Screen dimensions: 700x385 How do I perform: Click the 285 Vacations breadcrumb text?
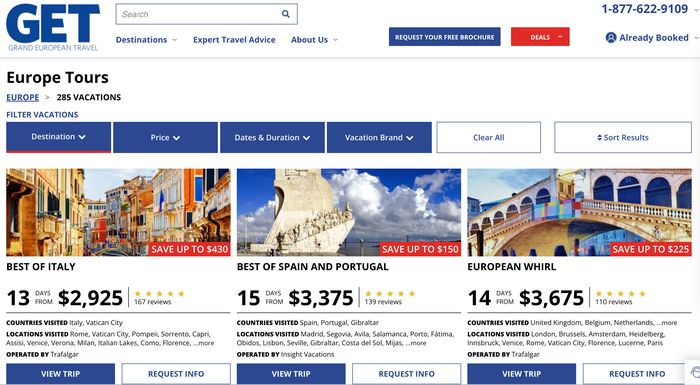[x=89, y=97]
